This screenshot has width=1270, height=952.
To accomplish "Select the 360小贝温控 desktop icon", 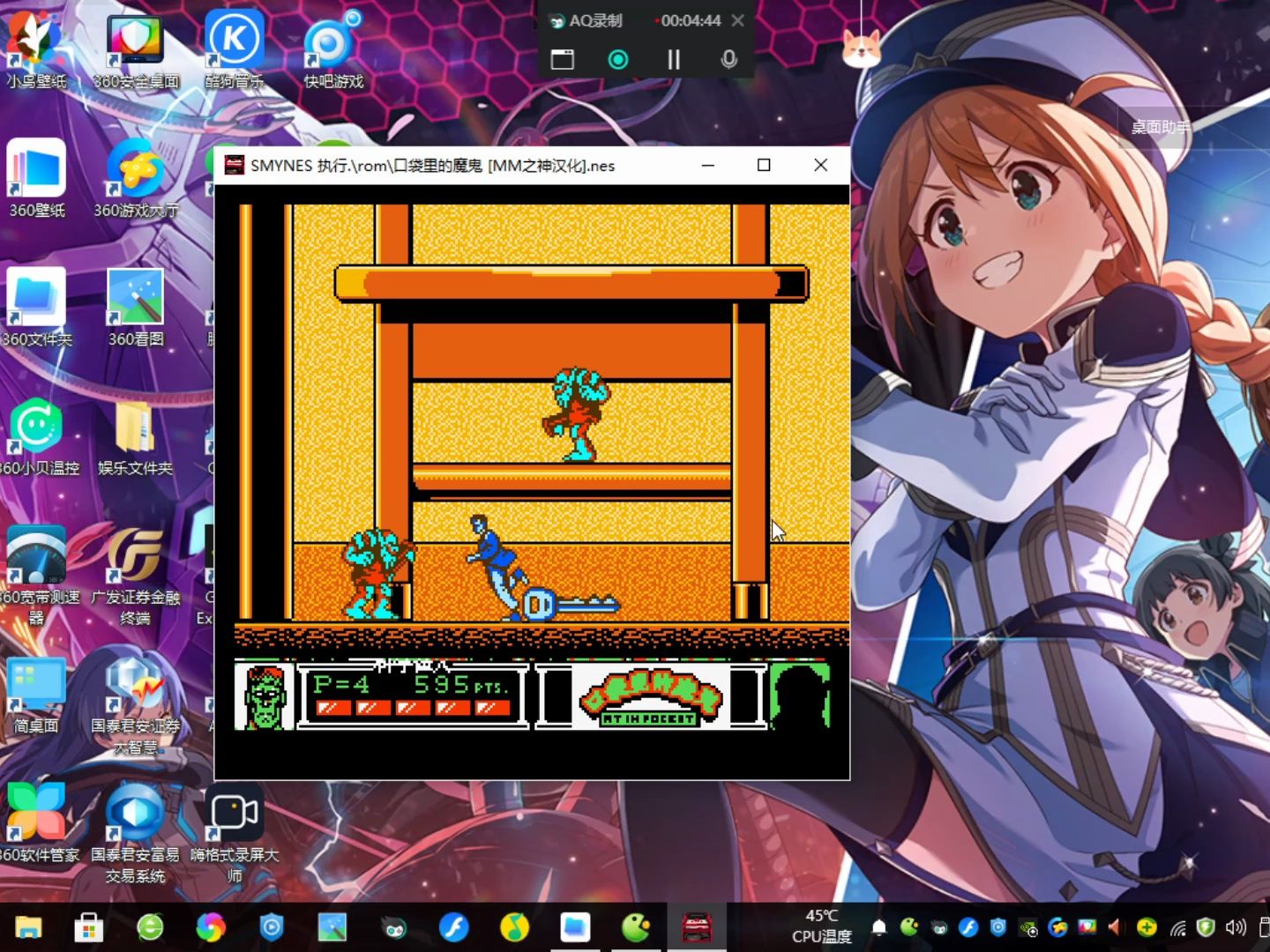I will pyautogui.click(x=39, y=436).
